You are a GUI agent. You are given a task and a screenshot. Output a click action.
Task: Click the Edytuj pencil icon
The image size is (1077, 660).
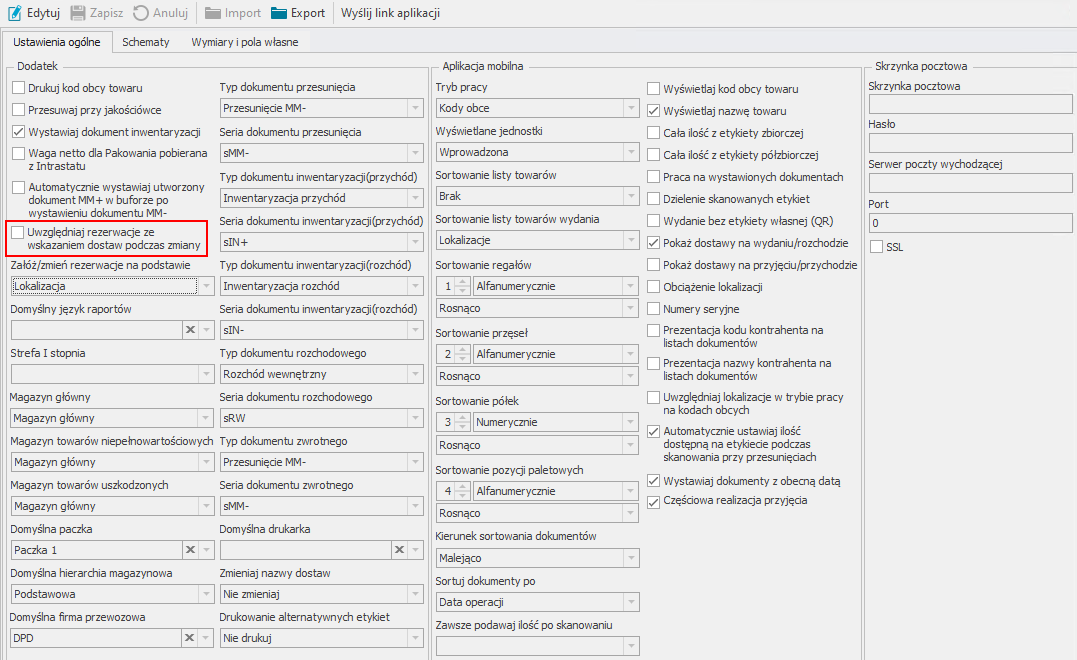(x=15, y=13)
